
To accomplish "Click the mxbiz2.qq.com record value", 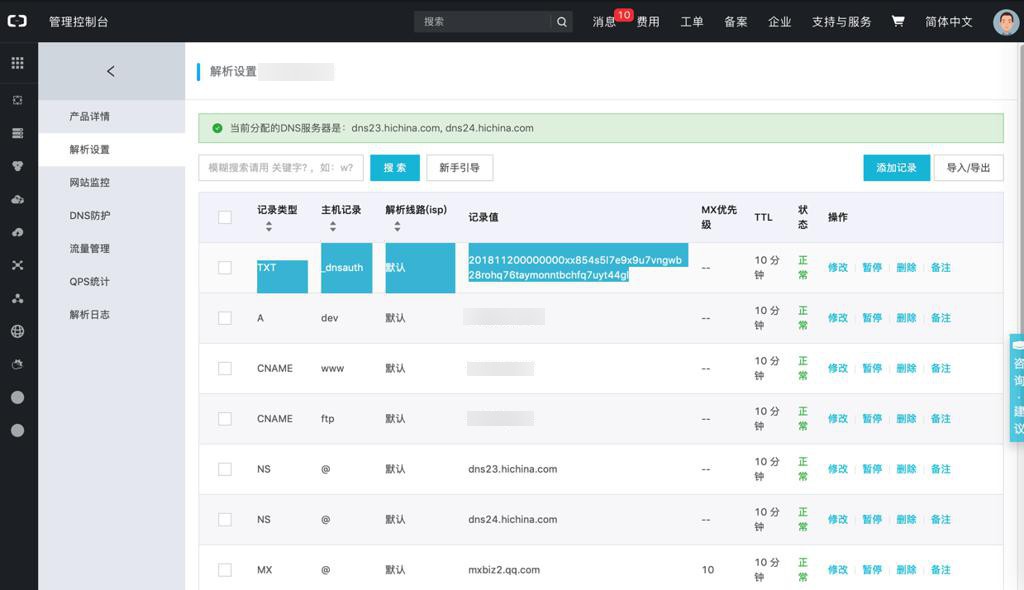I will tap(504, 570).
